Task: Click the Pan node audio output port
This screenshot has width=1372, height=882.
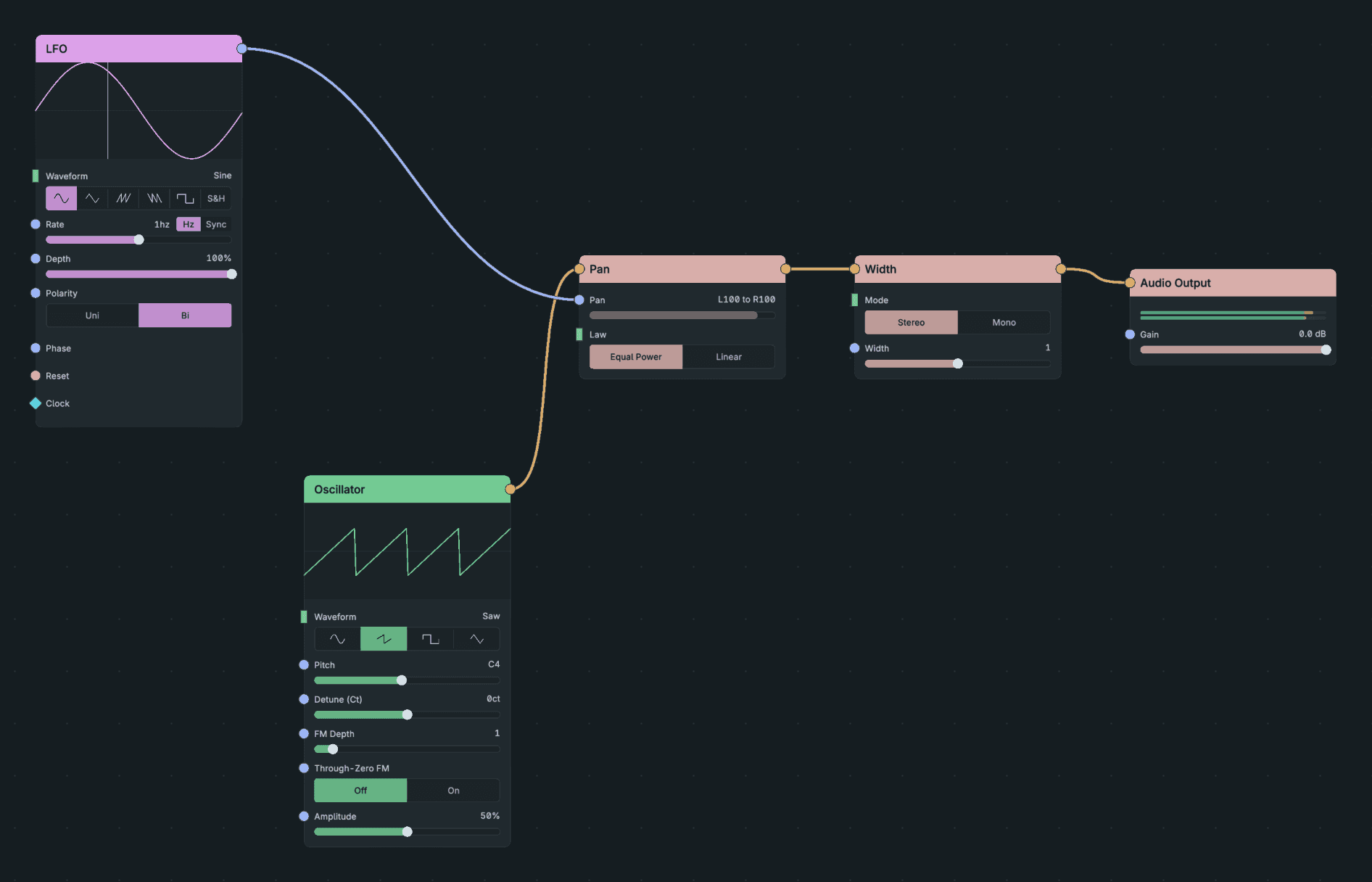Action: [x=785, y=269]
